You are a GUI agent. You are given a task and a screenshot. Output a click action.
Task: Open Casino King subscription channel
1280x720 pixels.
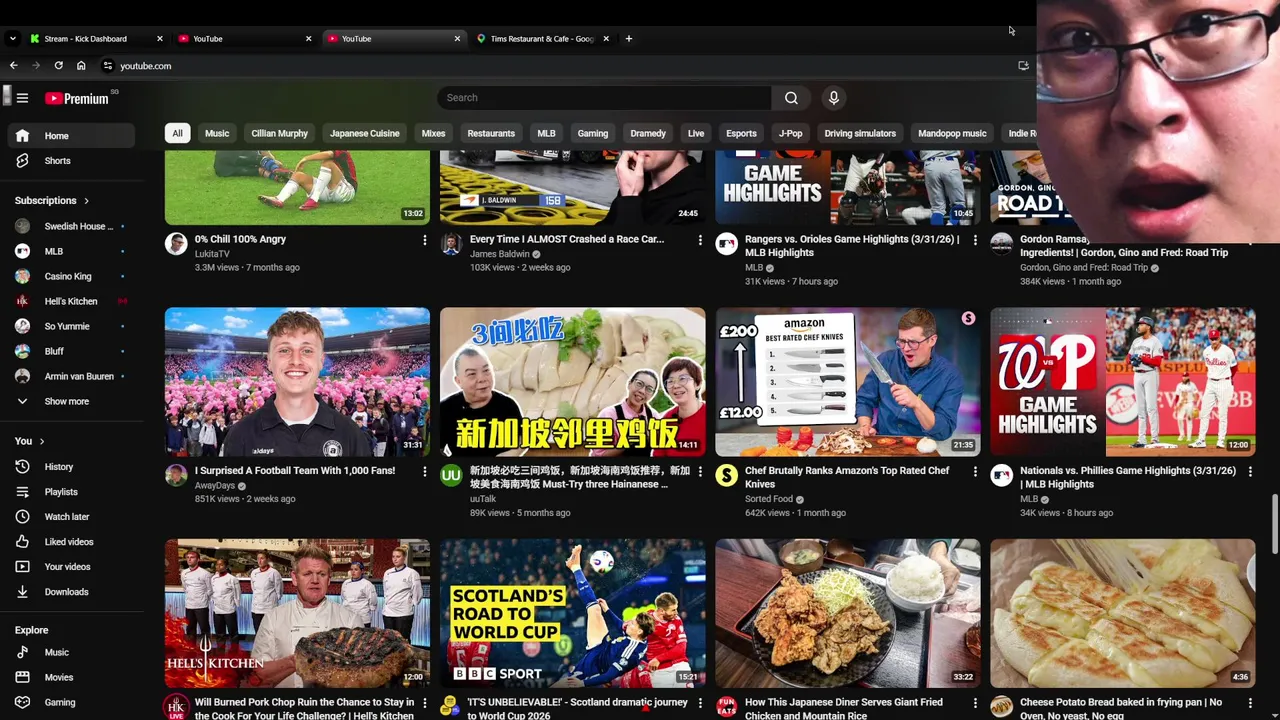click(x=71, y=277)
